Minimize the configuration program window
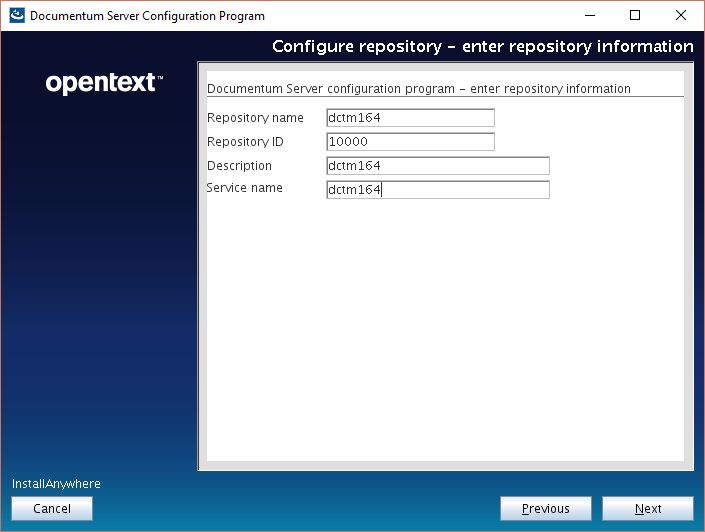 [588, 16]
